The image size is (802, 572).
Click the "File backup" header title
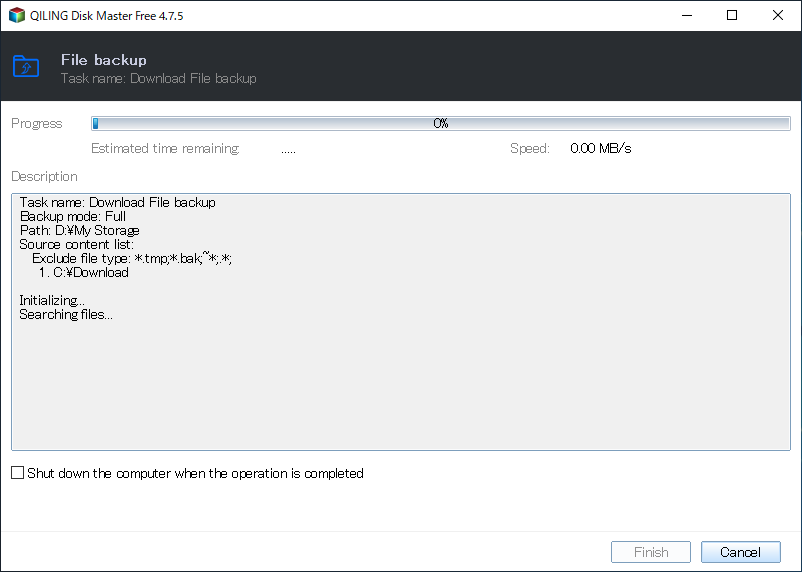coord(104,60)
